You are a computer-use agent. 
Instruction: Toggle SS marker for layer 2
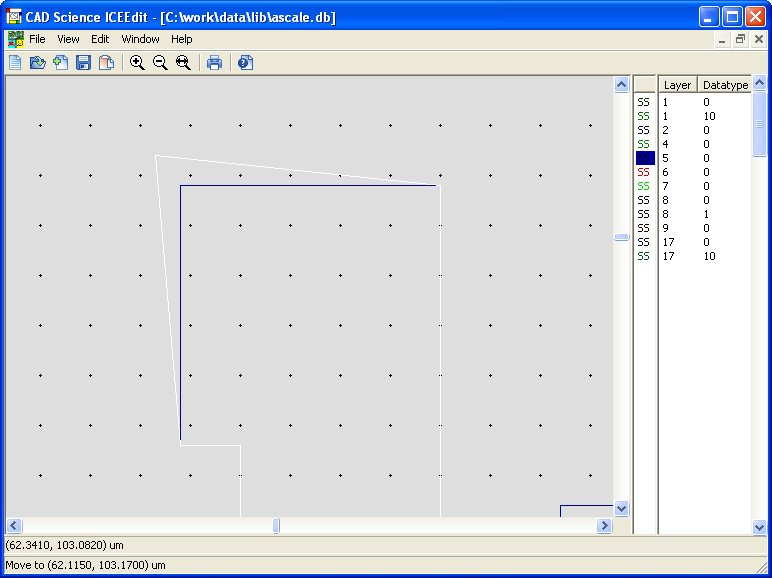pyautogui.click(x=643, y=130)
